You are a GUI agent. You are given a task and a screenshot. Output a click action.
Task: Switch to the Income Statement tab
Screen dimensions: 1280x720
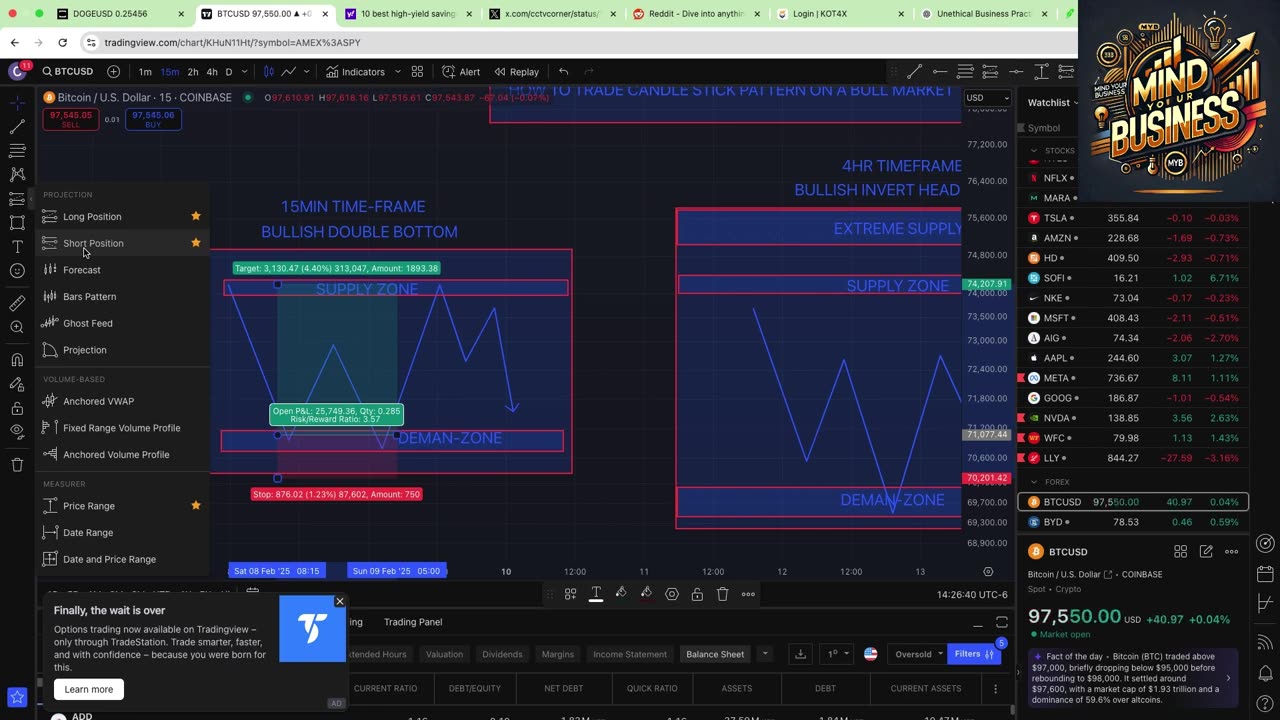(630, 654)
